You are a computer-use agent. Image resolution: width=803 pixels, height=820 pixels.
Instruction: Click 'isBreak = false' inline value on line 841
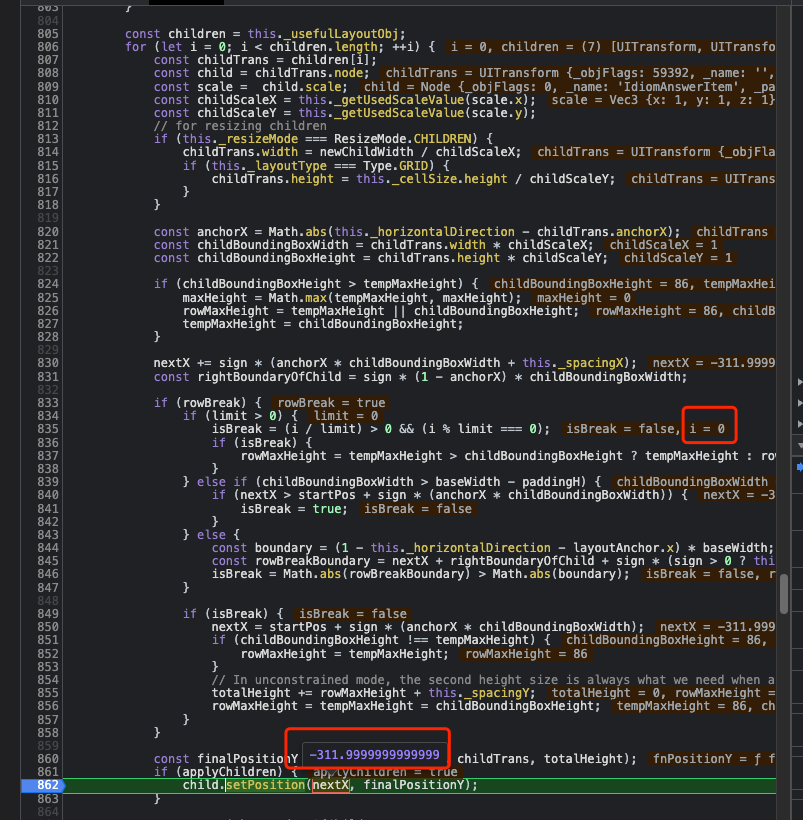[418, 509]
